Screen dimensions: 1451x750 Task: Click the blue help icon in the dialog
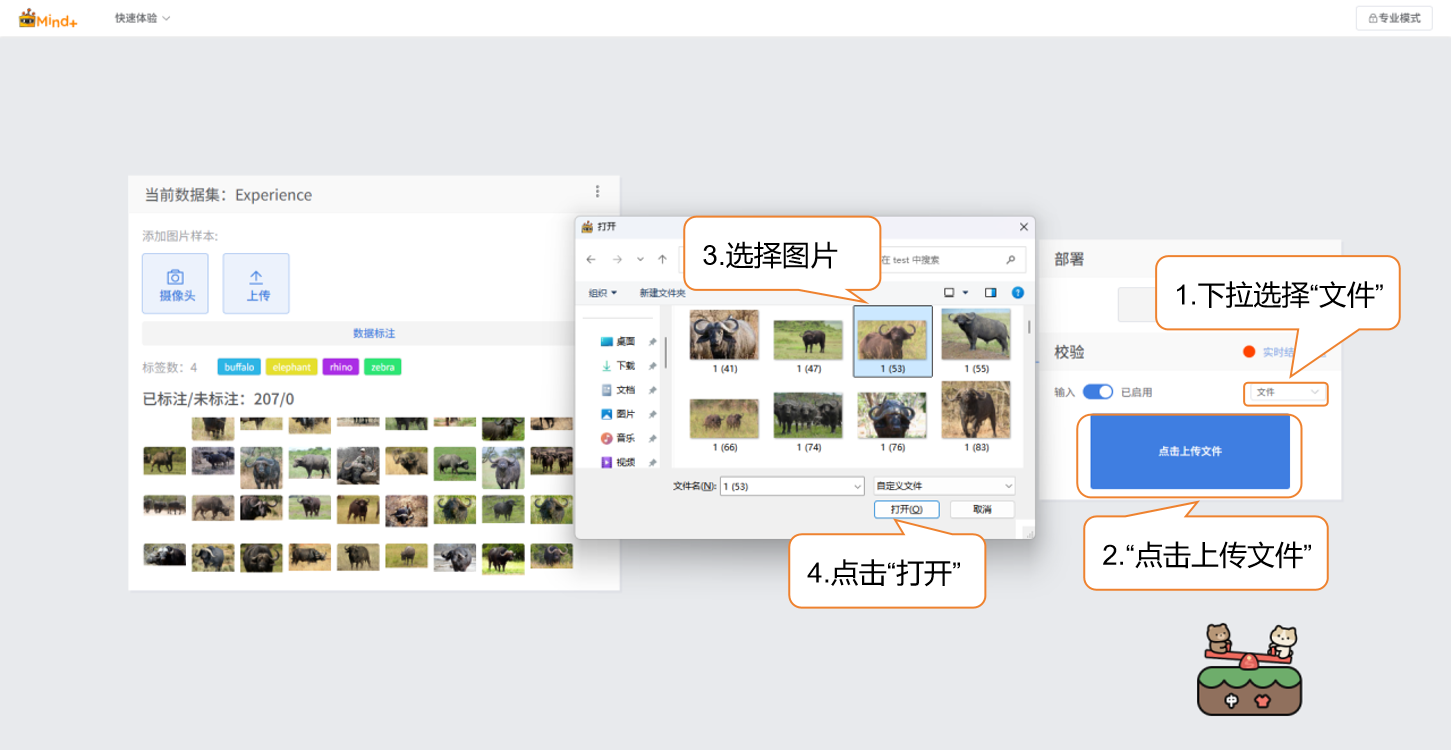[x=1017, y=293]
